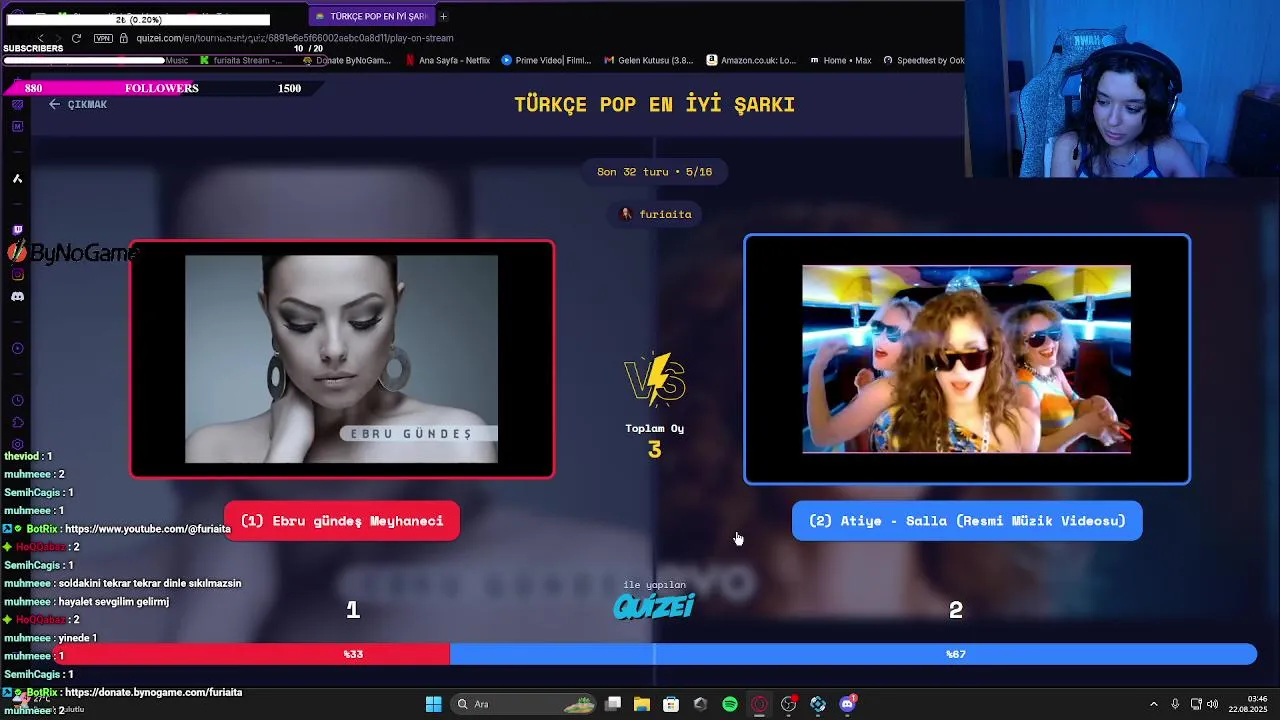Viewport: 1280px width, 720px height.
Task: Open Amazon.co.uk bookmark
Action: (751, 60)
